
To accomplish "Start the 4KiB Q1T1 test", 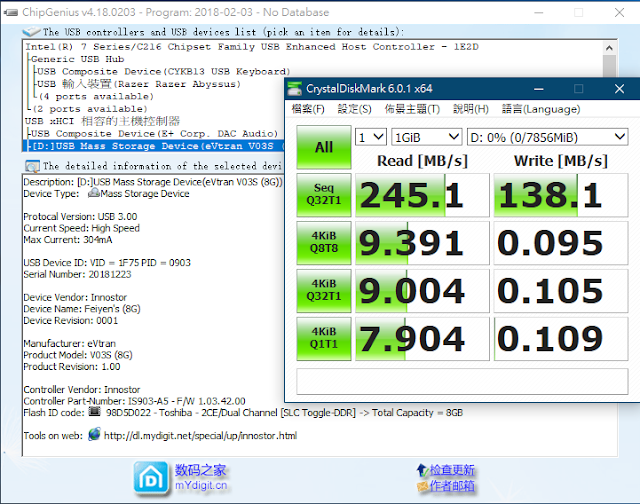I will tap(324, 339).
